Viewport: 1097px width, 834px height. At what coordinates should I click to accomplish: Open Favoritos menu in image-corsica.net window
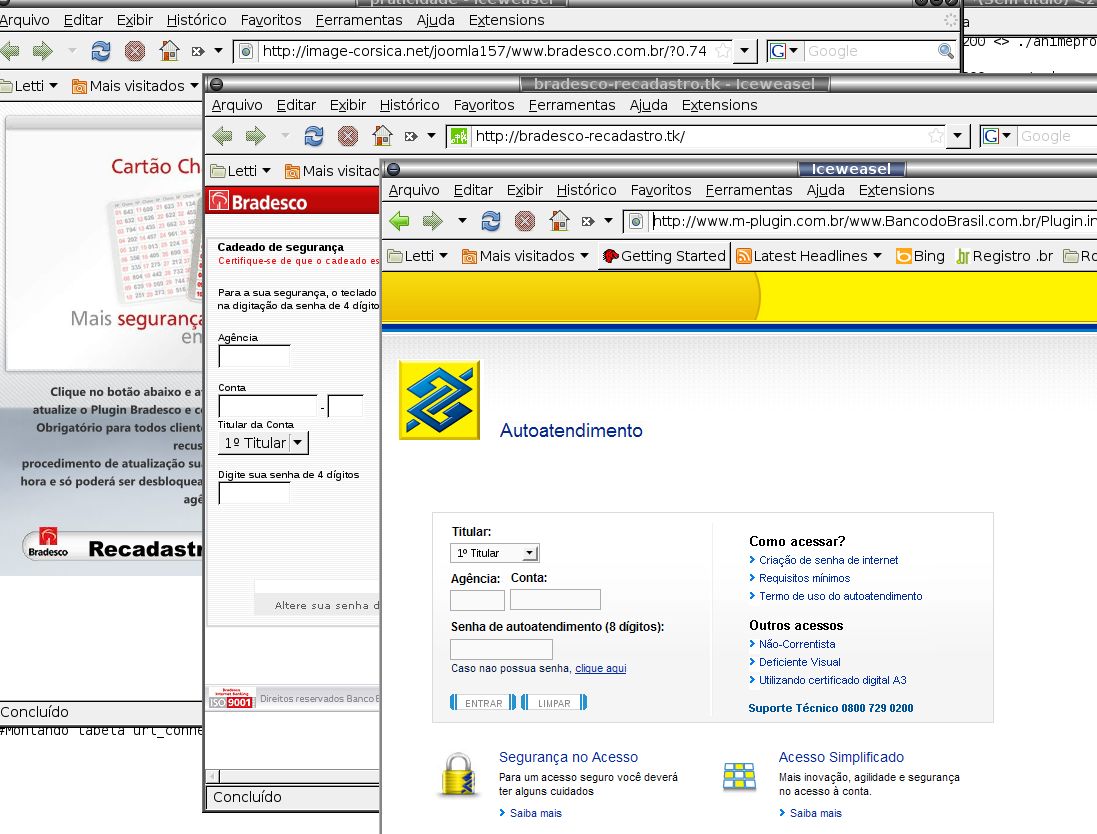(x=271, y=20)
